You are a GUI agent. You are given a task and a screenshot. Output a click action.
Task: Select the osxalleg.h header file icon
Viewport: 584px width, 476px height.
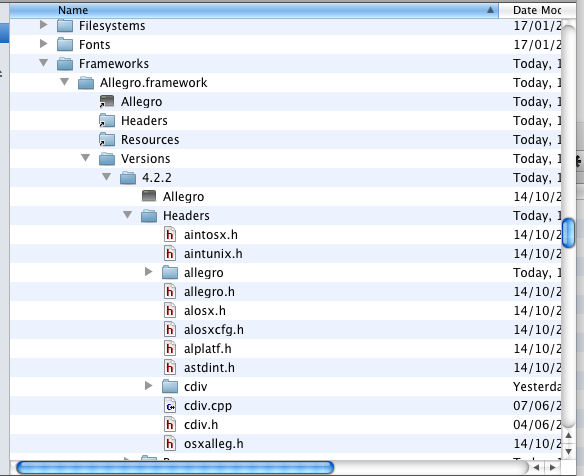click(x=170, y=444)
